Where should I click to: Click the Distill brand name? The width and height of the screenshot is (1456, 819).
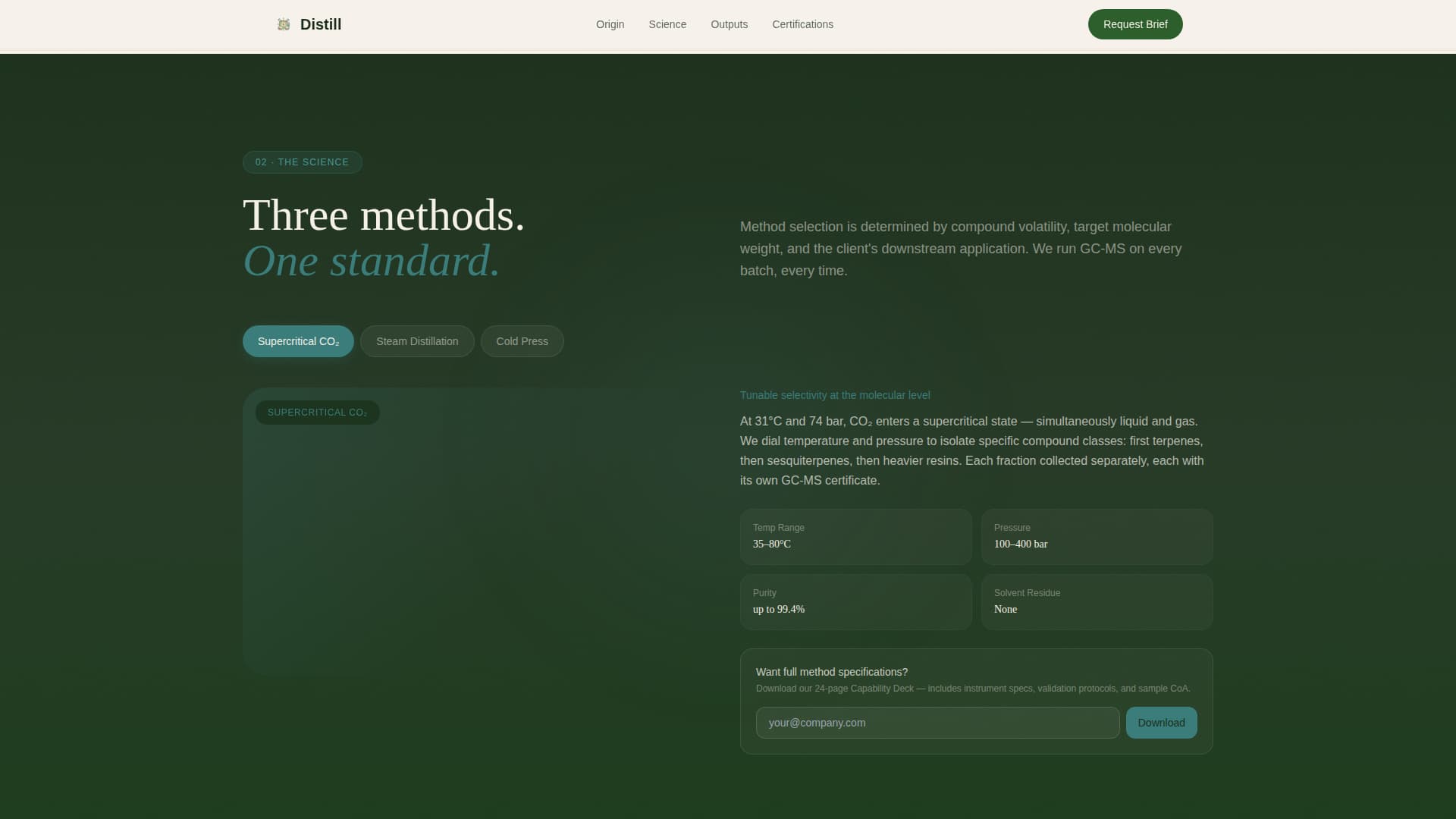point(320,24)
